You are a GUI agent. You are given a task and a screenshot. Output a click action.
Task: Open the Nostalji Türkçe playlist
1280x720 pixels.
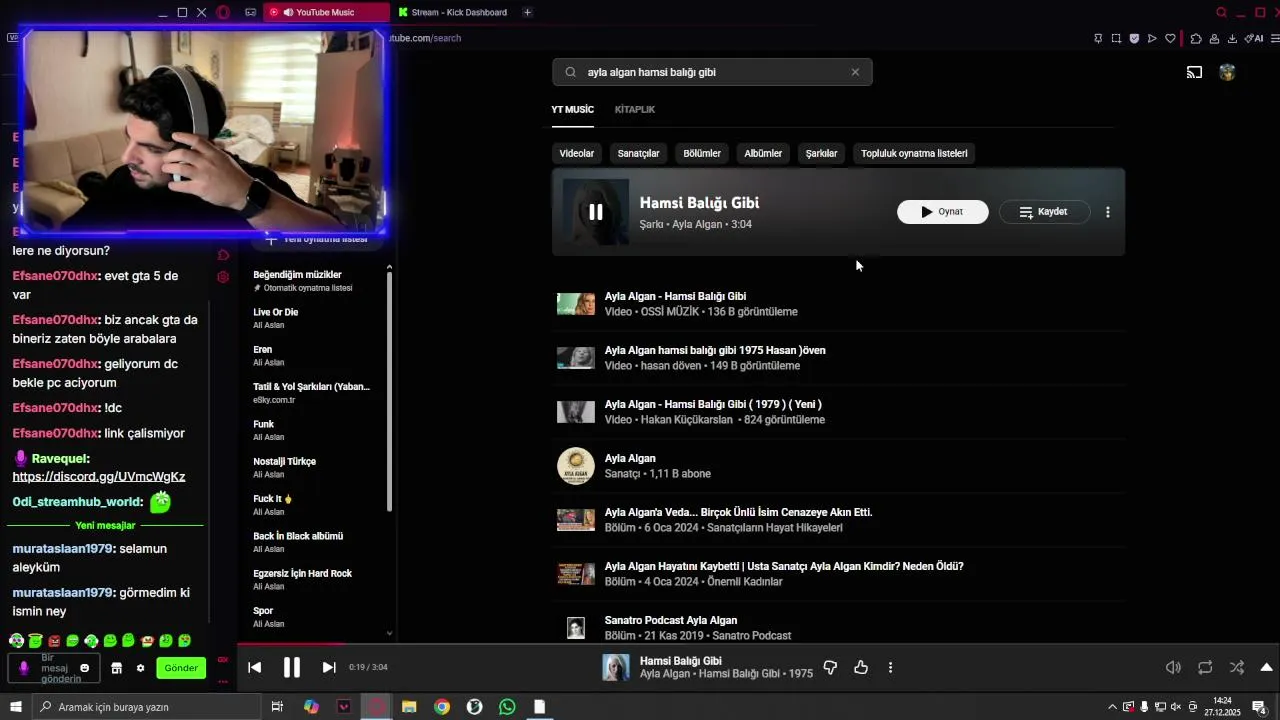(315, 467)
